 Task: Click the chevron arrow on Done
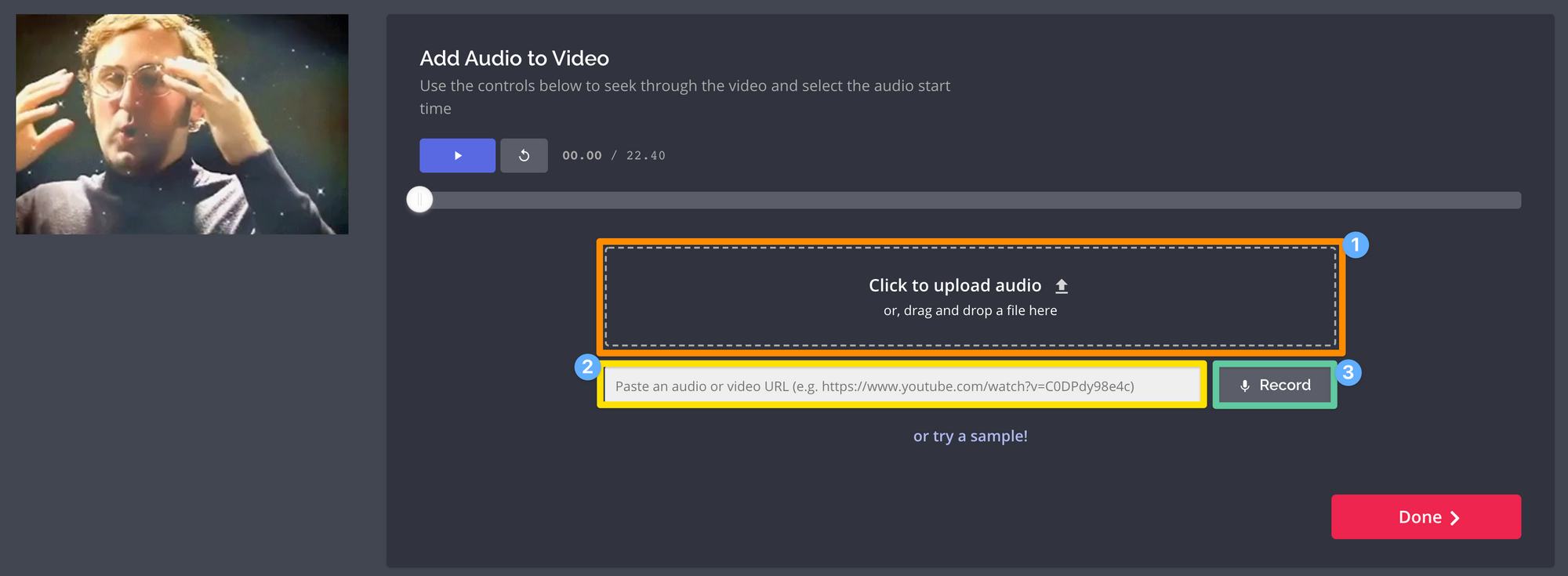pos(1455,518)
